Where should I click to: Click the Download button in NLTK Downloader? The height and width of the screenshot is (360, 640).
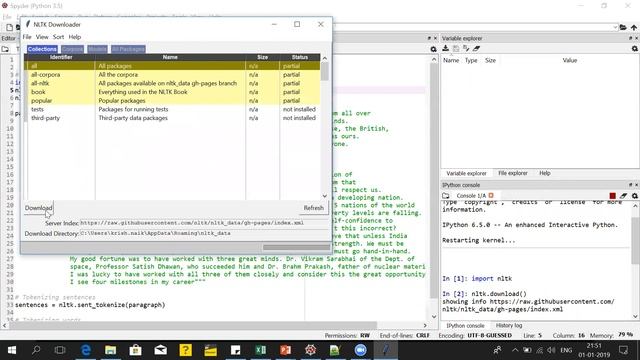[38, 208]
